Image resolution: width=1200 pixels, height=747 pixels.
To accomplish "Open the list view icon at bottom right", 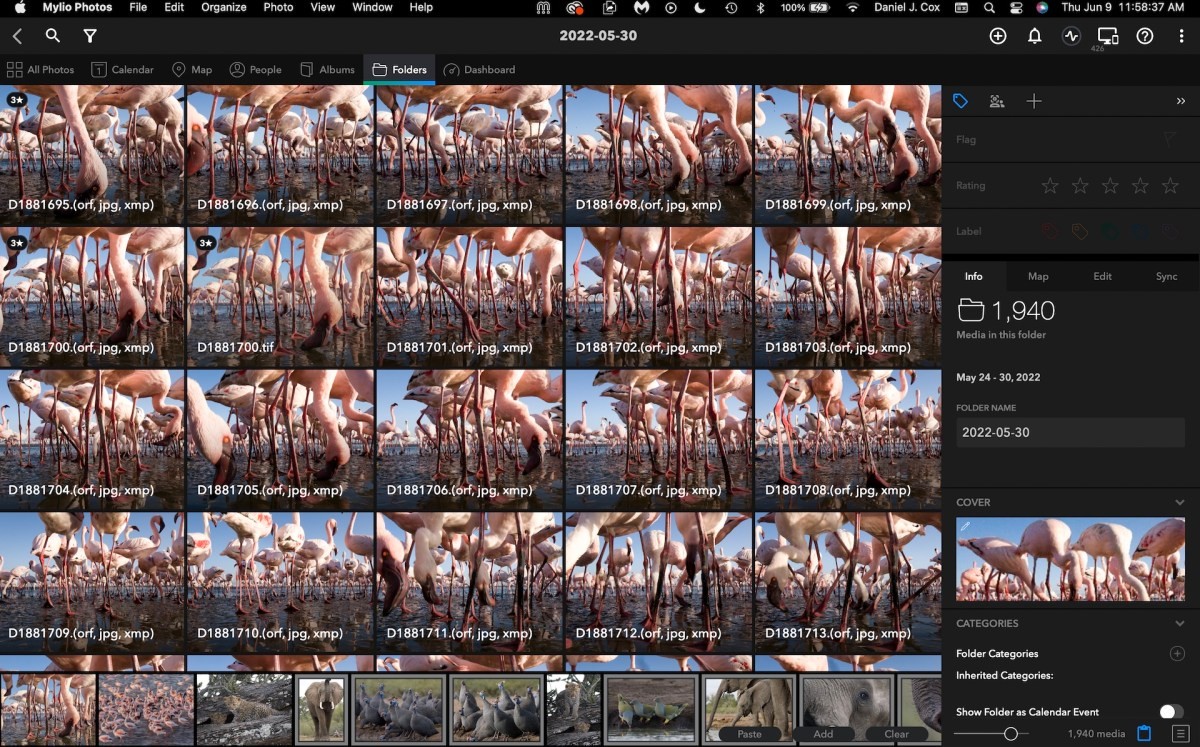I will 1180,734.
